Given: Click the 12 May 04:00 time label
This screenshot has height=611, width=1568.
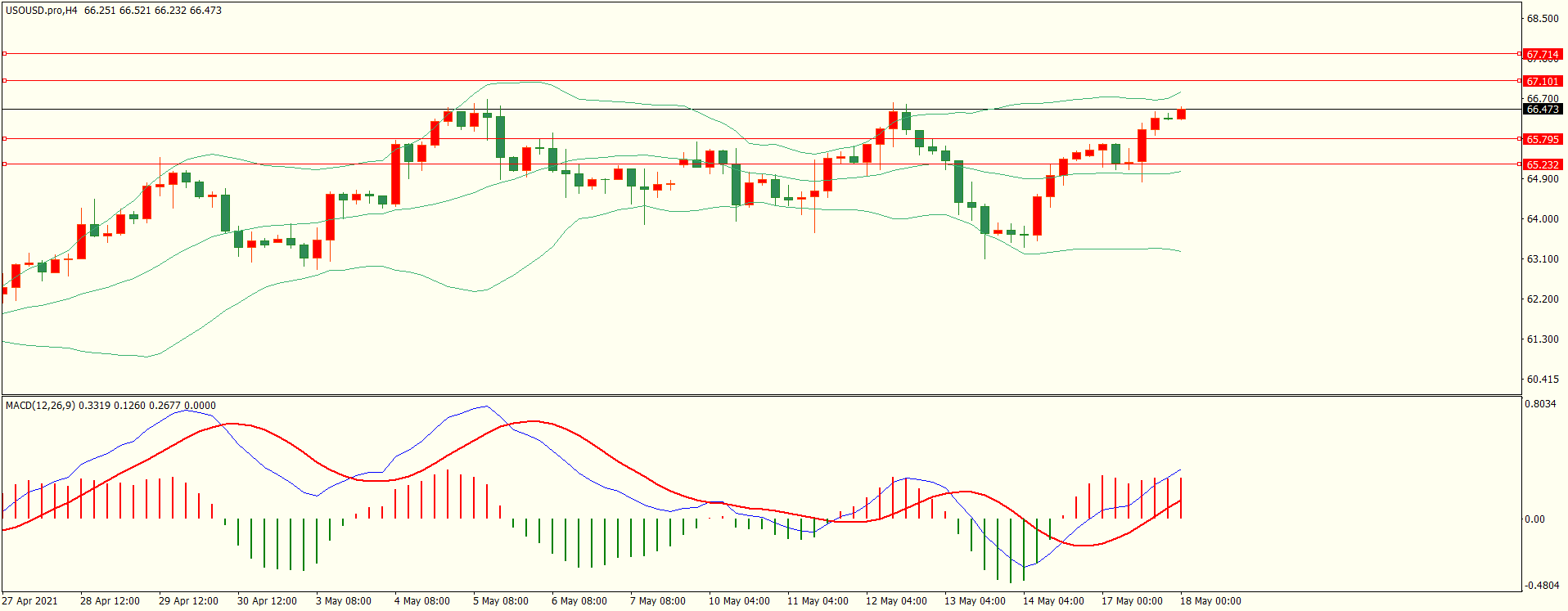Looking at the screenshot, I should point(896,601).
